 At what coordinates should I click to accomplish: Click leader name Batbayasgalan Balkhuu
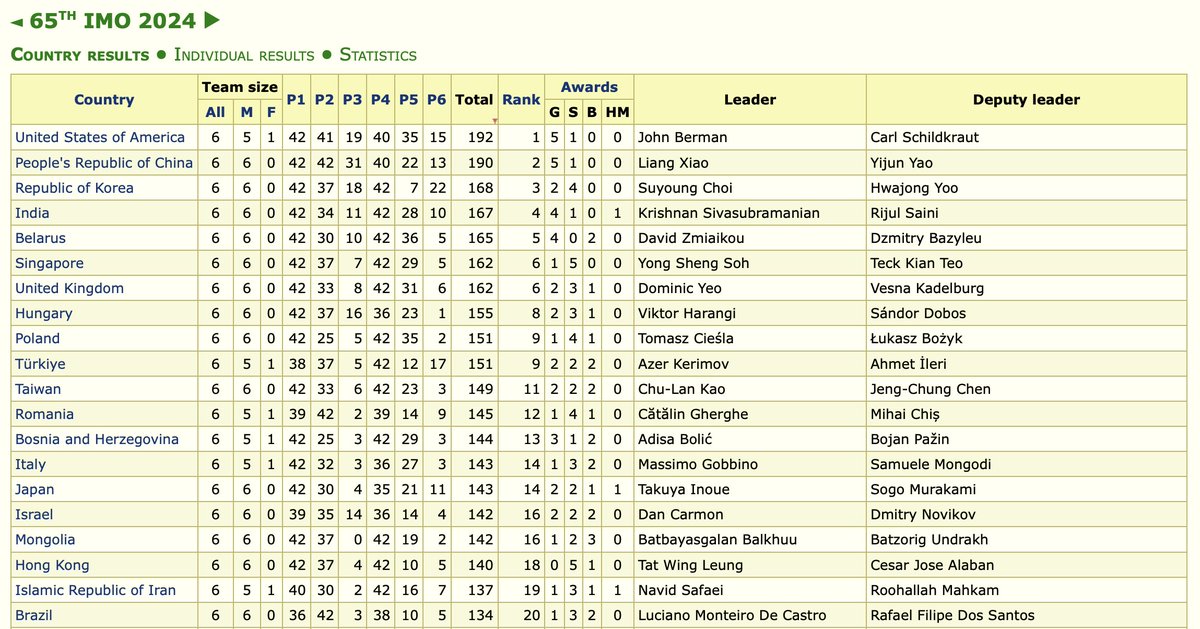click(x=718, y=540)
